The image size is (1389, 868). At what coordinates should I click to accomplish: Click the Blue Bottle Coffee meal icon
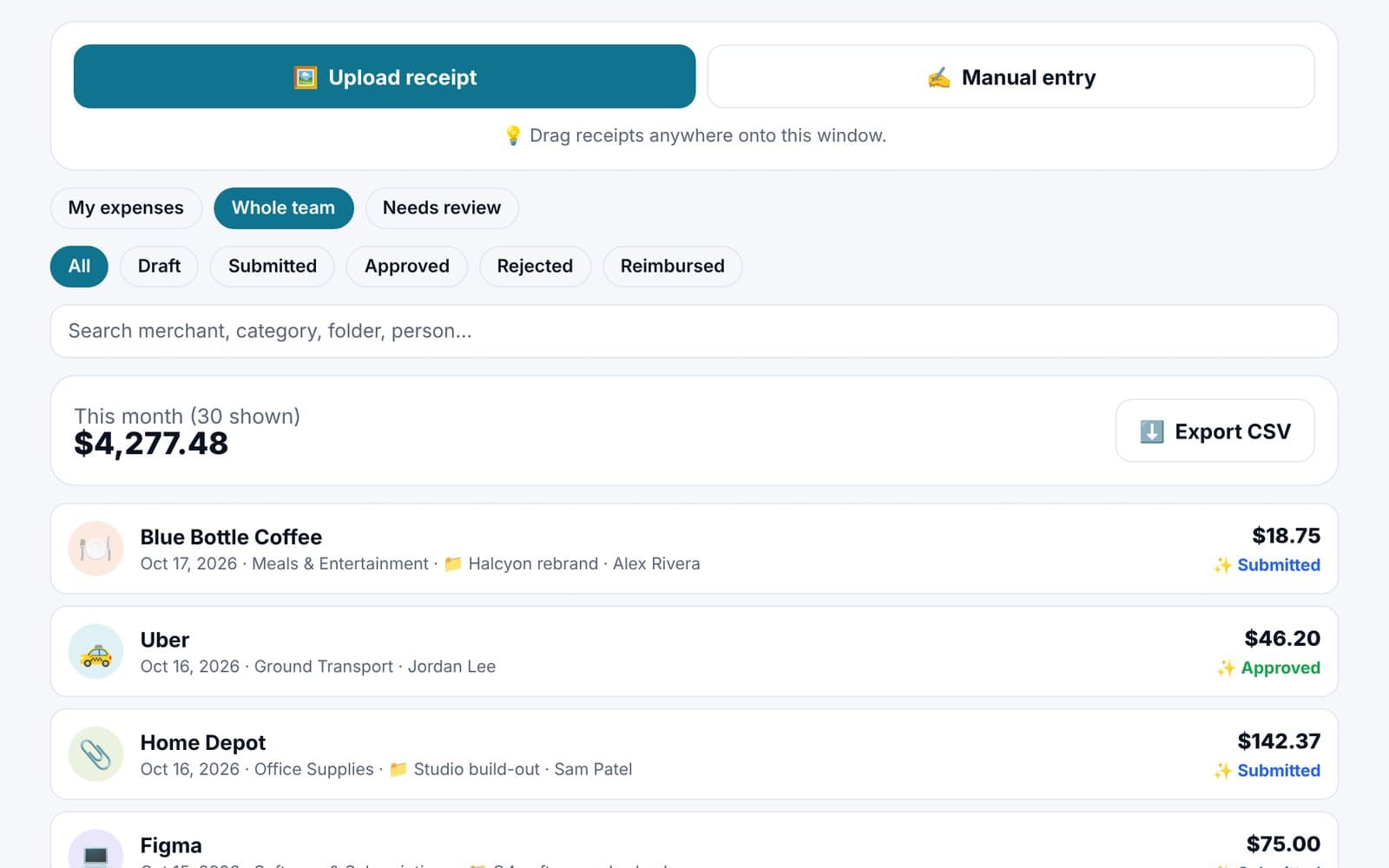[x=95, y=549]
